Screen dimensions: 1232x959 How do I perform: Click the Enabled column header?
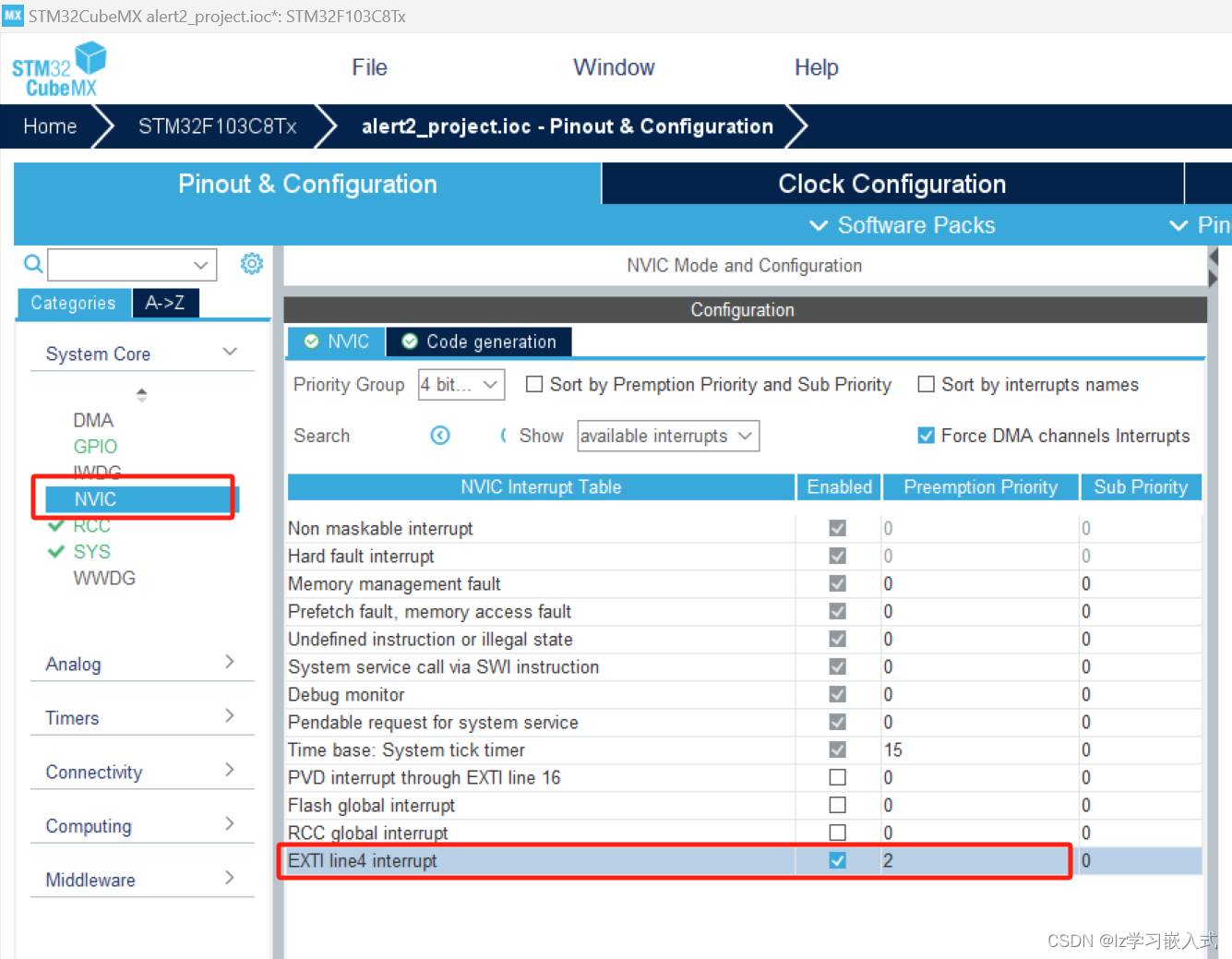[839, 486]
